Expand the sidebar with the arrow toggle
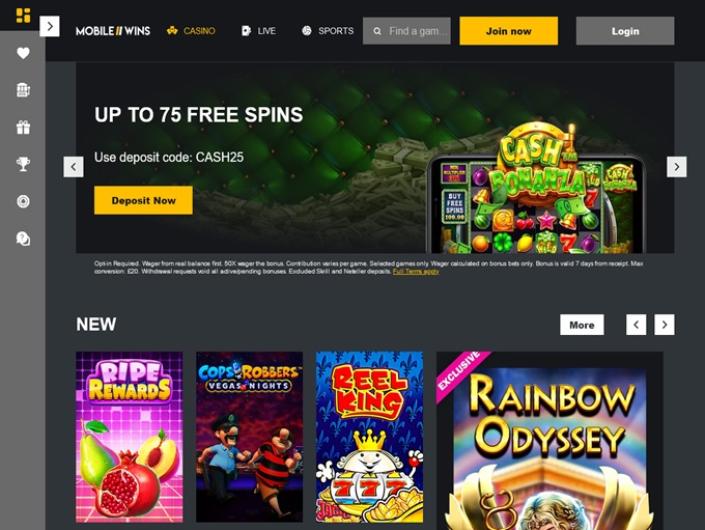Screen dimensions: 705x530 (49, 27)
